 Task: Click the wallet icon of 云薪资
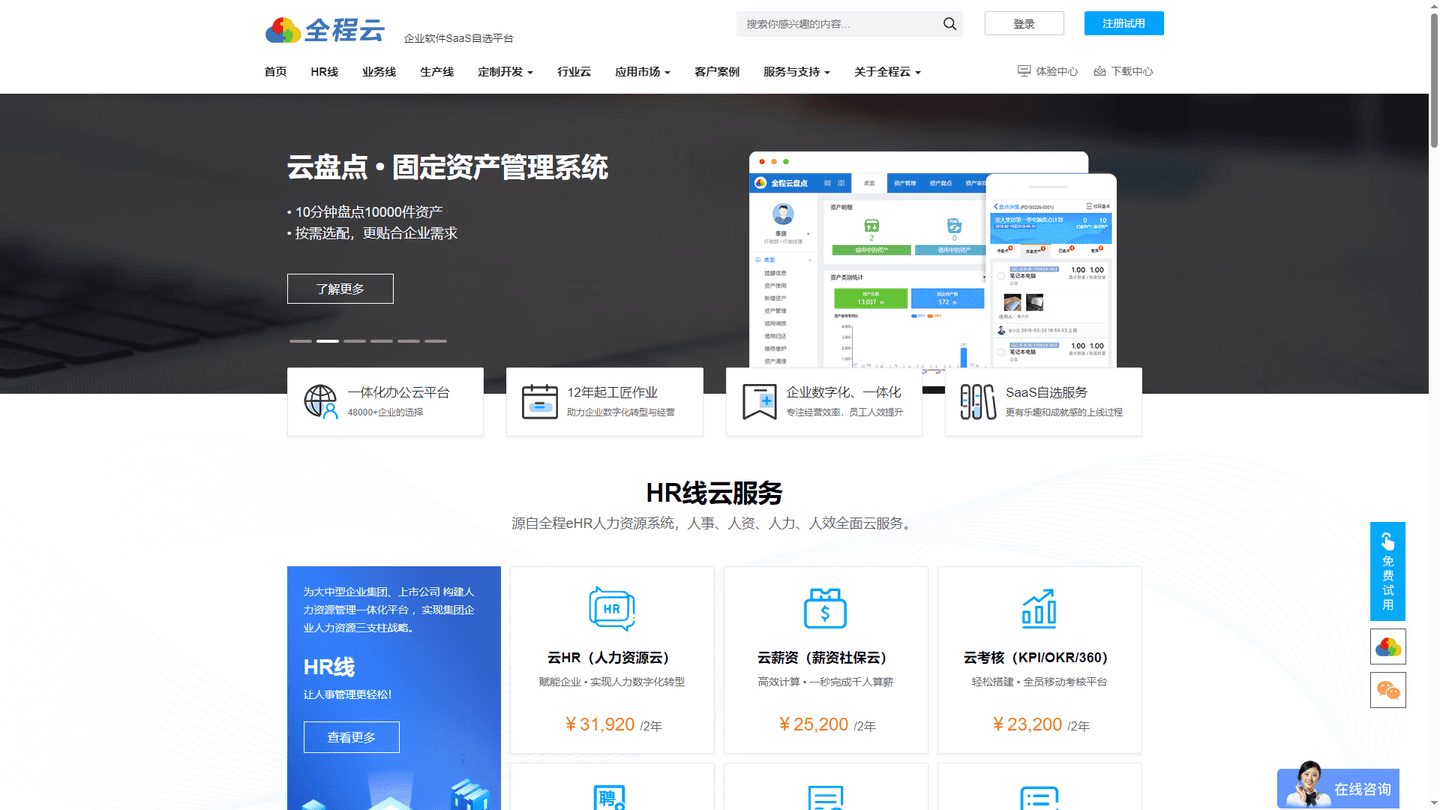point(826,608)
